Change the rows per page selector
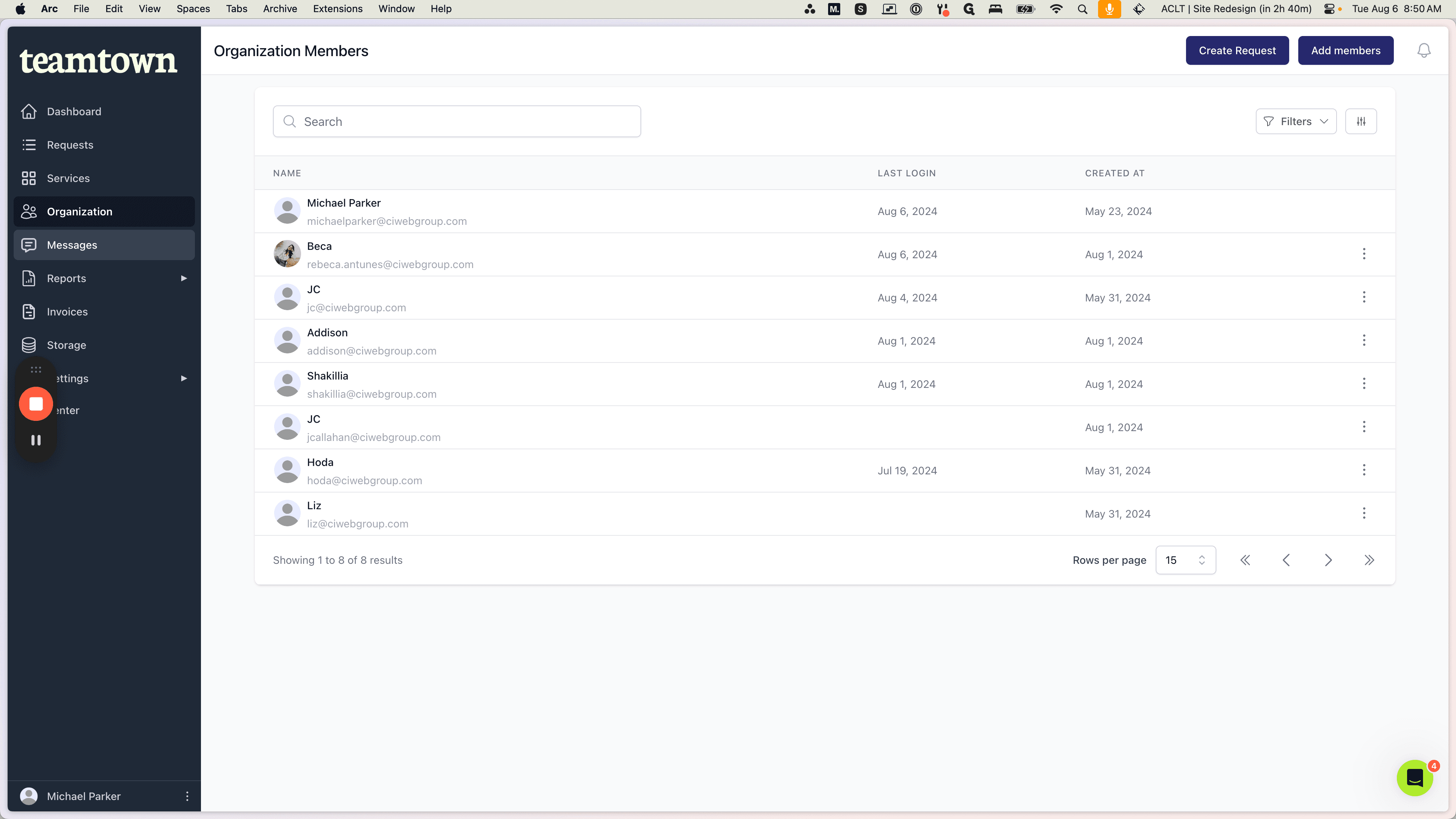 [x=1186, y=560]
